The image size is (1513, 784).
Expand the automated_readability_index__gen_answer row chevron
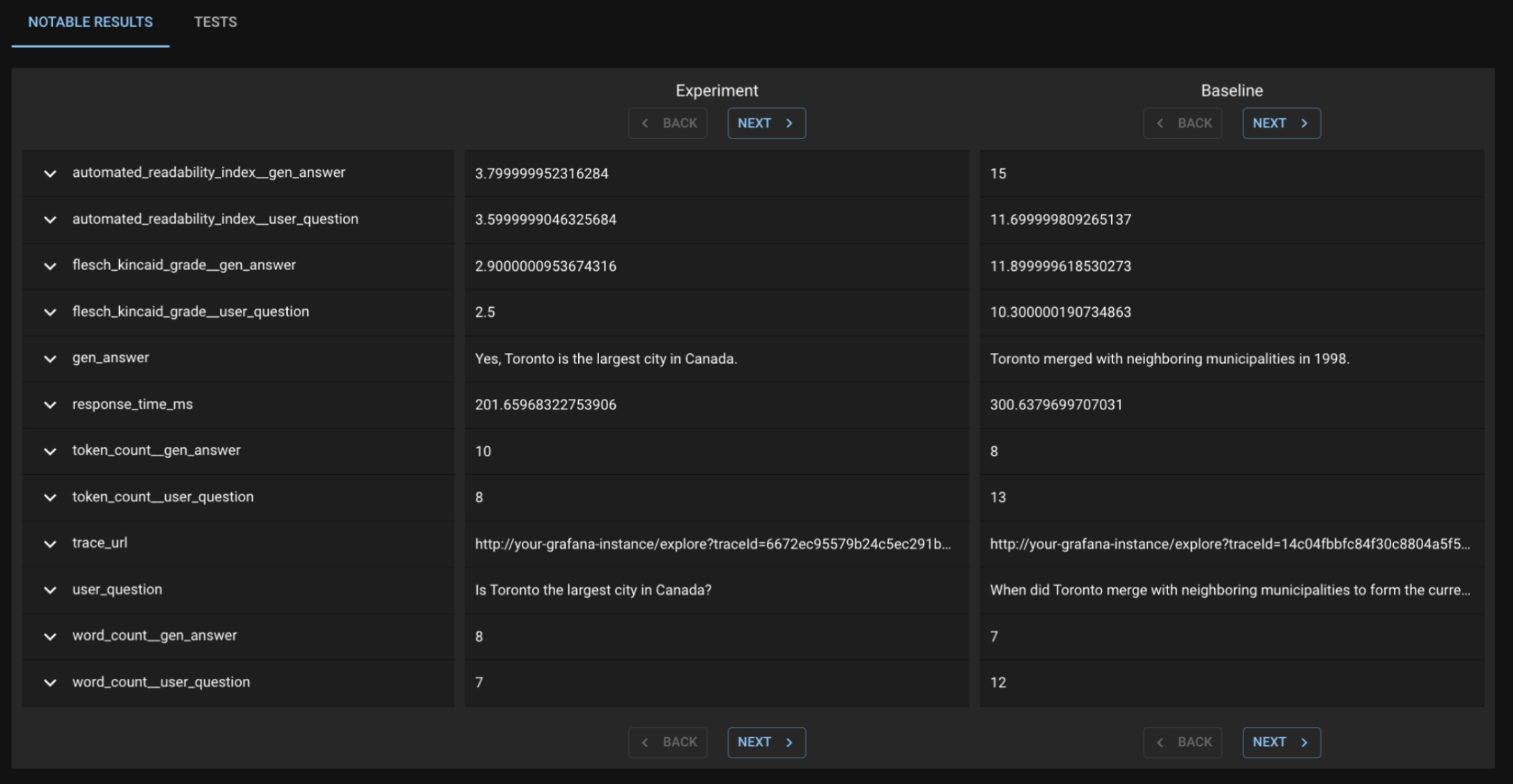49,173
